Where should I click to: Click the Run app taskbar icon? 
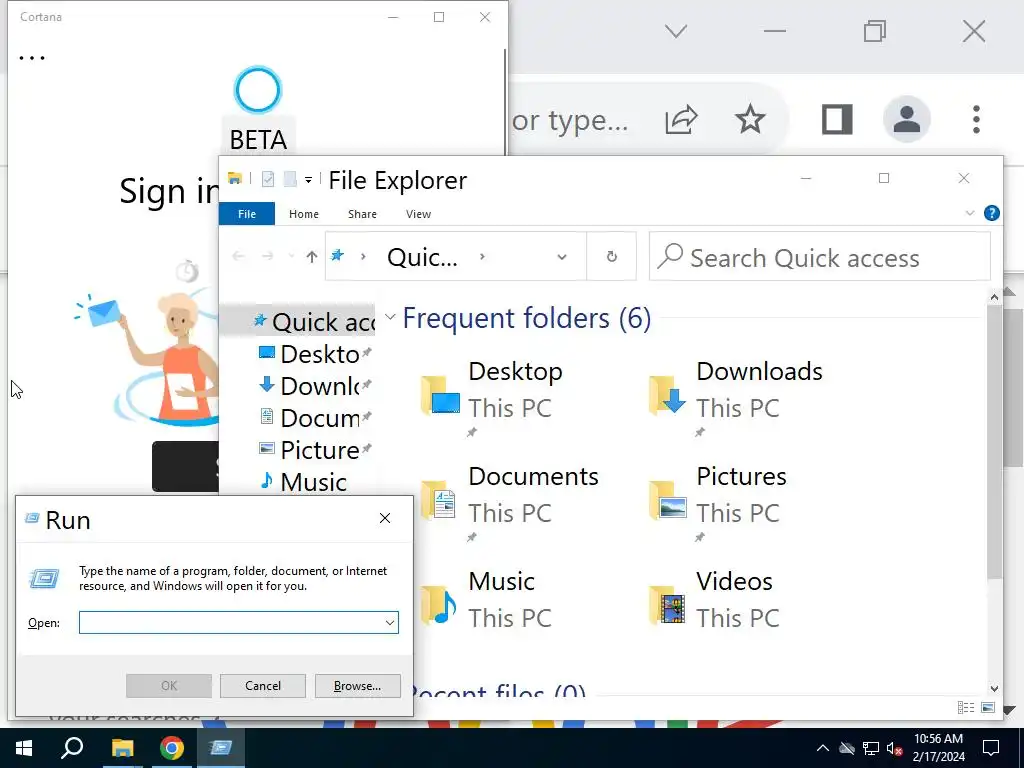coord(221,748)
